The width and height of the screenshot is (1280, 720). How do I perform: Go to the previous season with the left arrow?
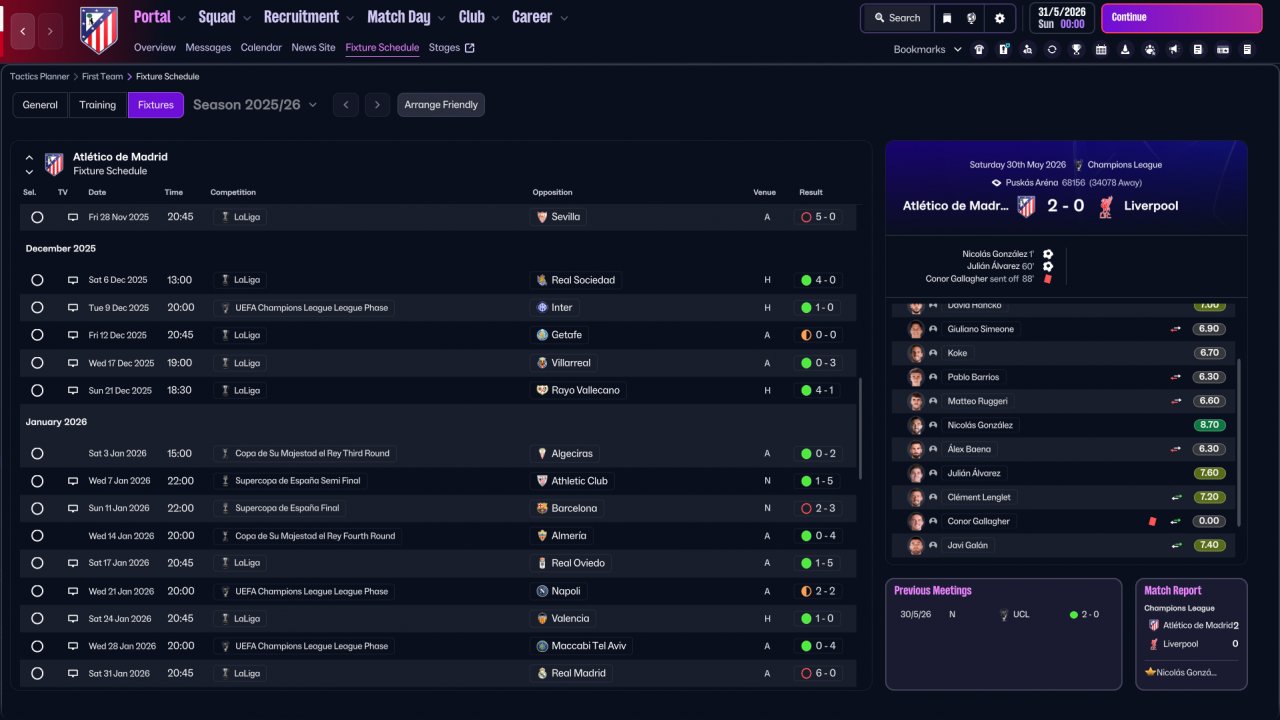click(x=346, y=105)
